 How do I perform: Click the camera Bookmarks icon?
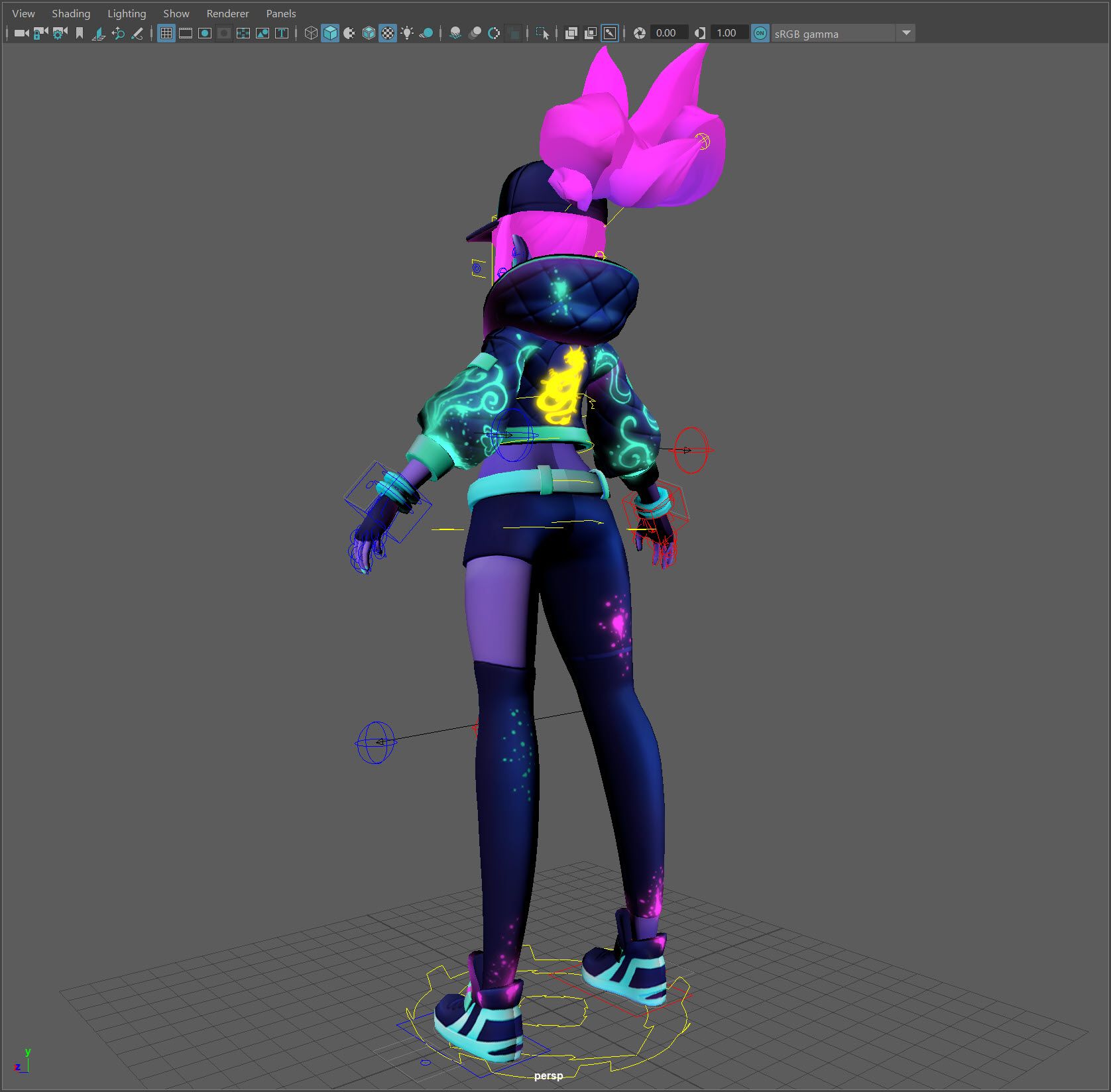pyautogui.click(x=80, y=33)
